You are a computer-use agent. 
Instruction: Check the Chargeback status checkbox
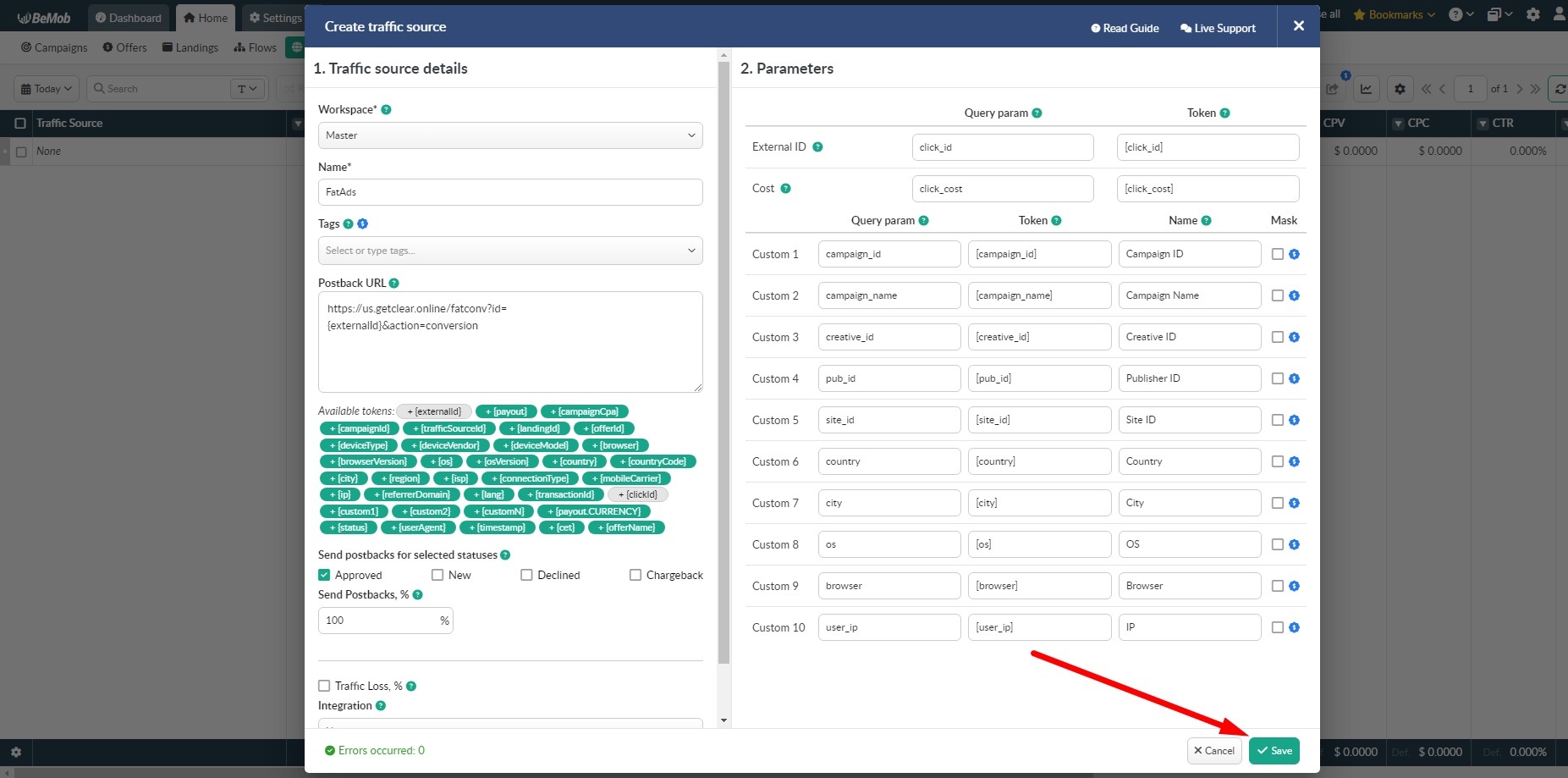(635, 575)
